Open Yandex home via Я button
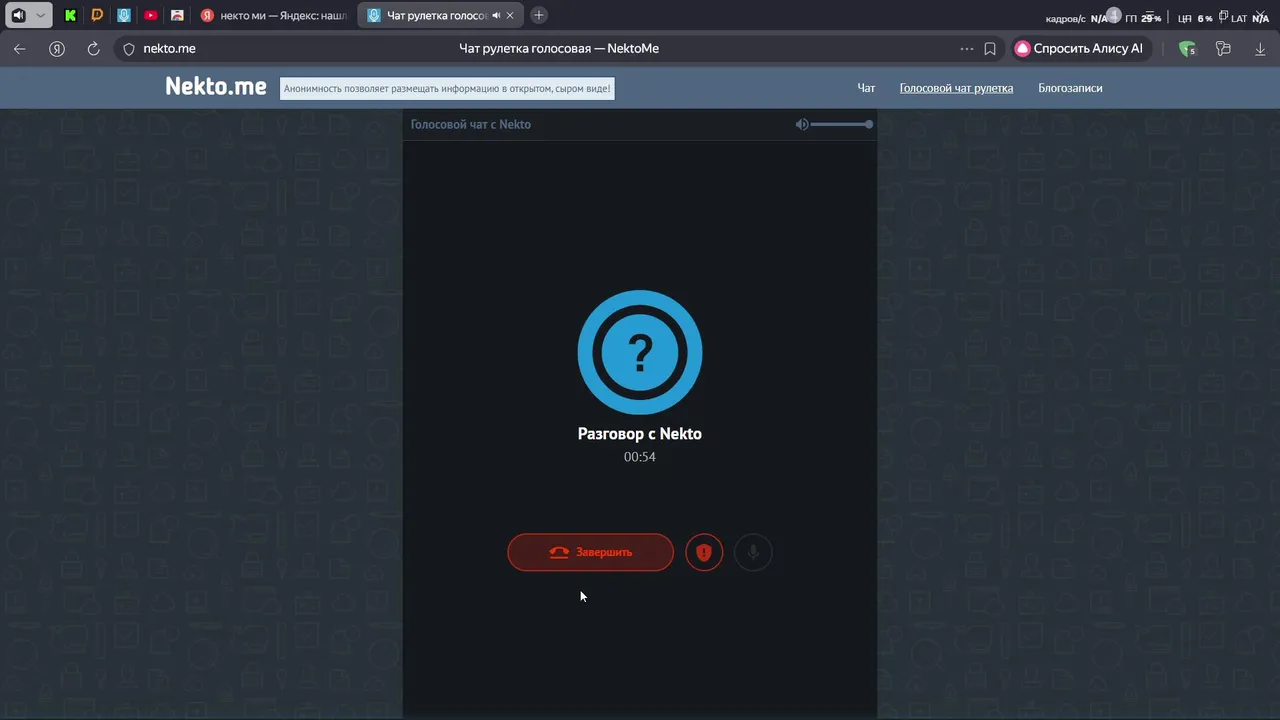1280x720 pixels. tap(57, 48)
